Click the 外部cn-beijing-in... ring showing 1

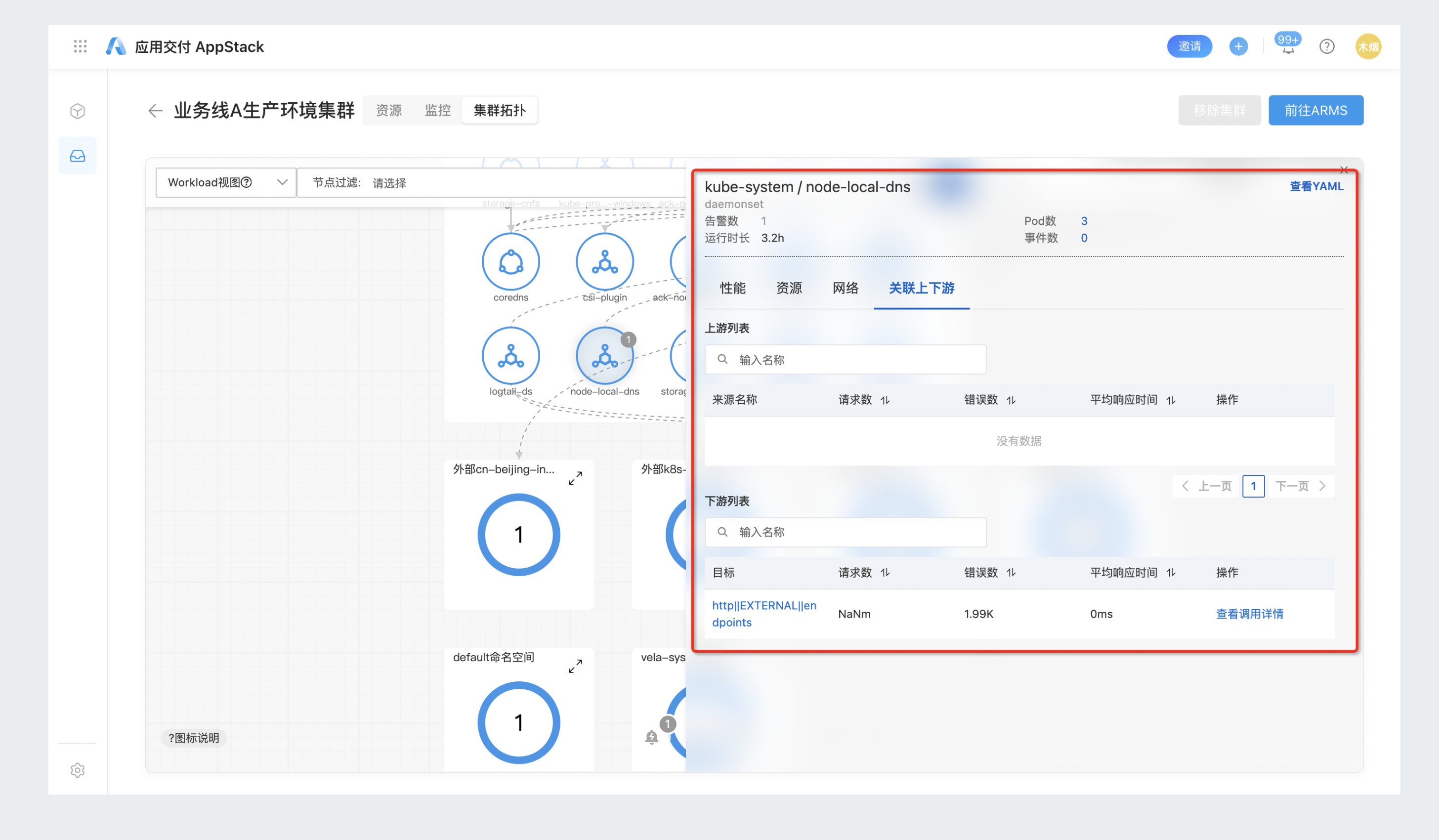tap(518, 535)
